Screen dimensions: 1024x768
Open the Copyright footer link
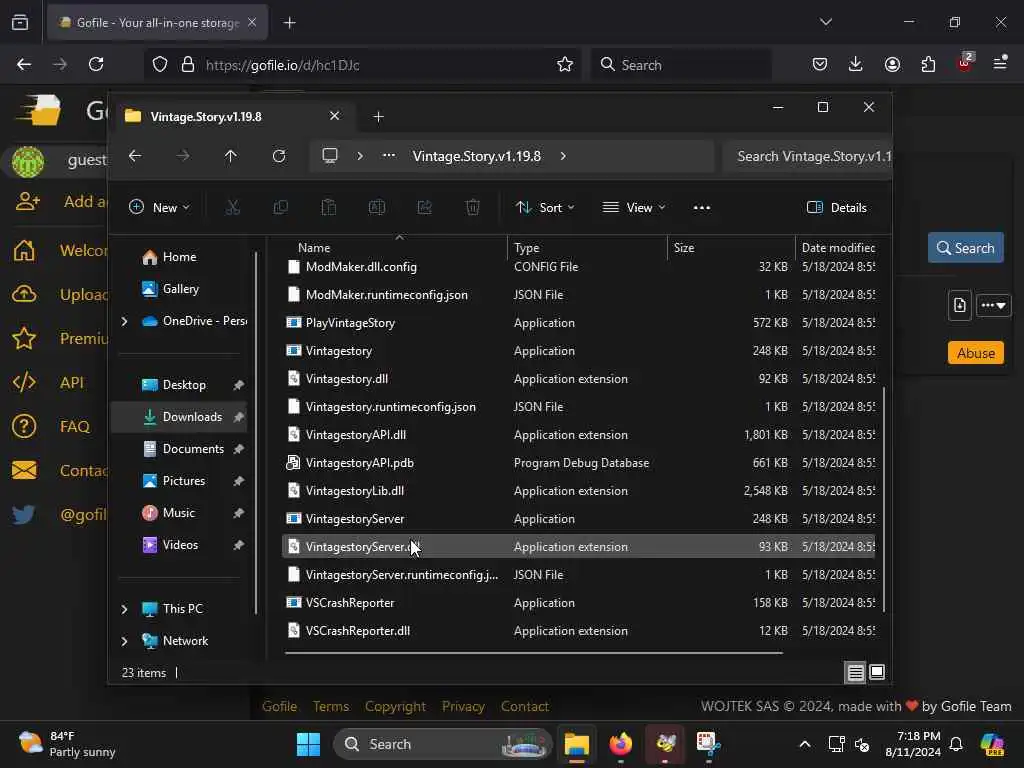395,706
